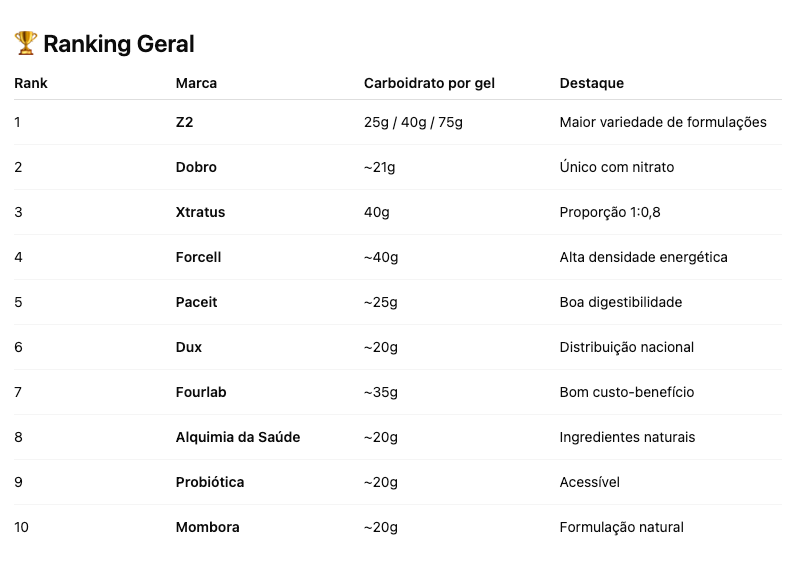794x585 pixels.
Task: Click the Destaque column header
Action: pos(591,83)
